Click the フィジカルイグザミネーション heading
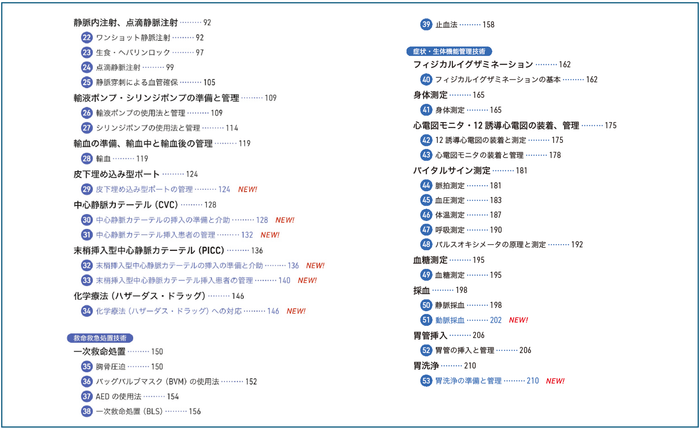700x429 pixels. pyautogui.click(x=478, y=64)
